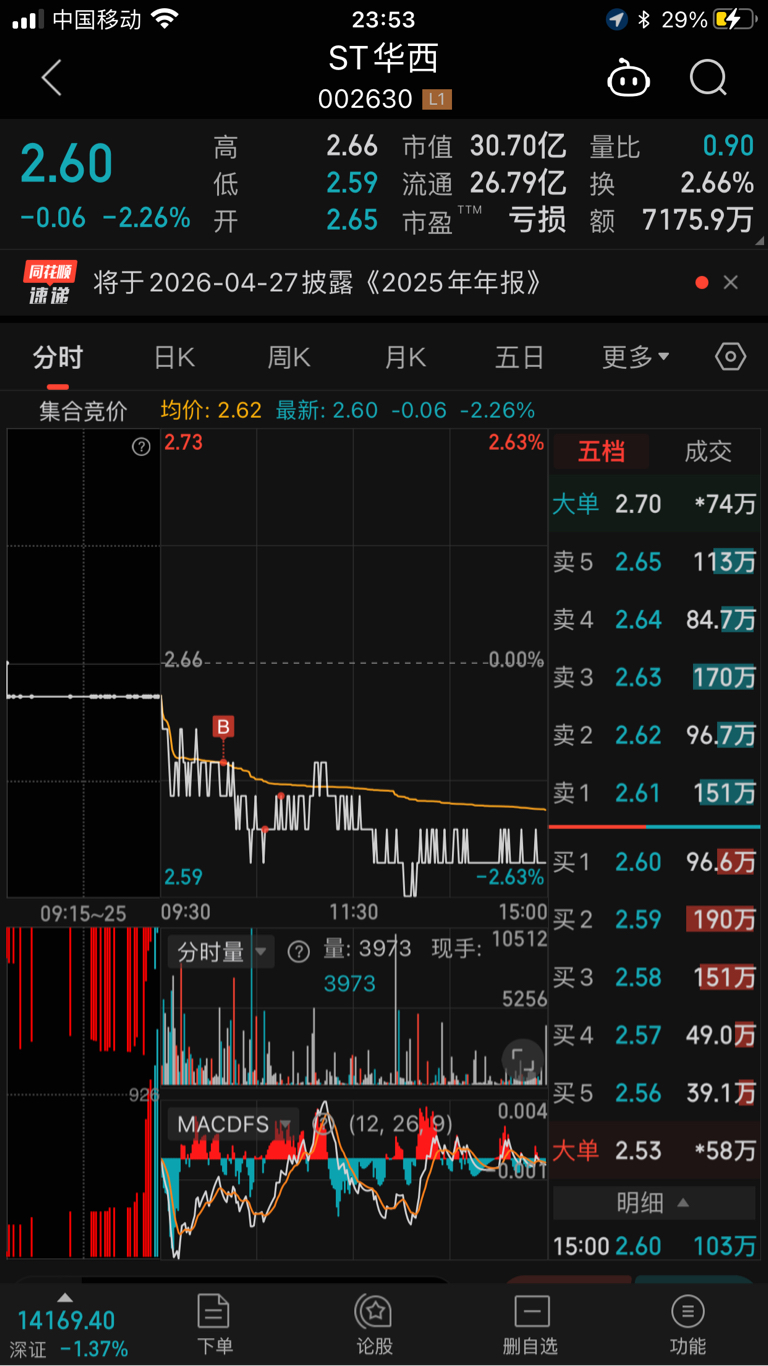Switch to 周K chart tab
The height and width of the screenshot is (1366, 768).
coord(289,357)
